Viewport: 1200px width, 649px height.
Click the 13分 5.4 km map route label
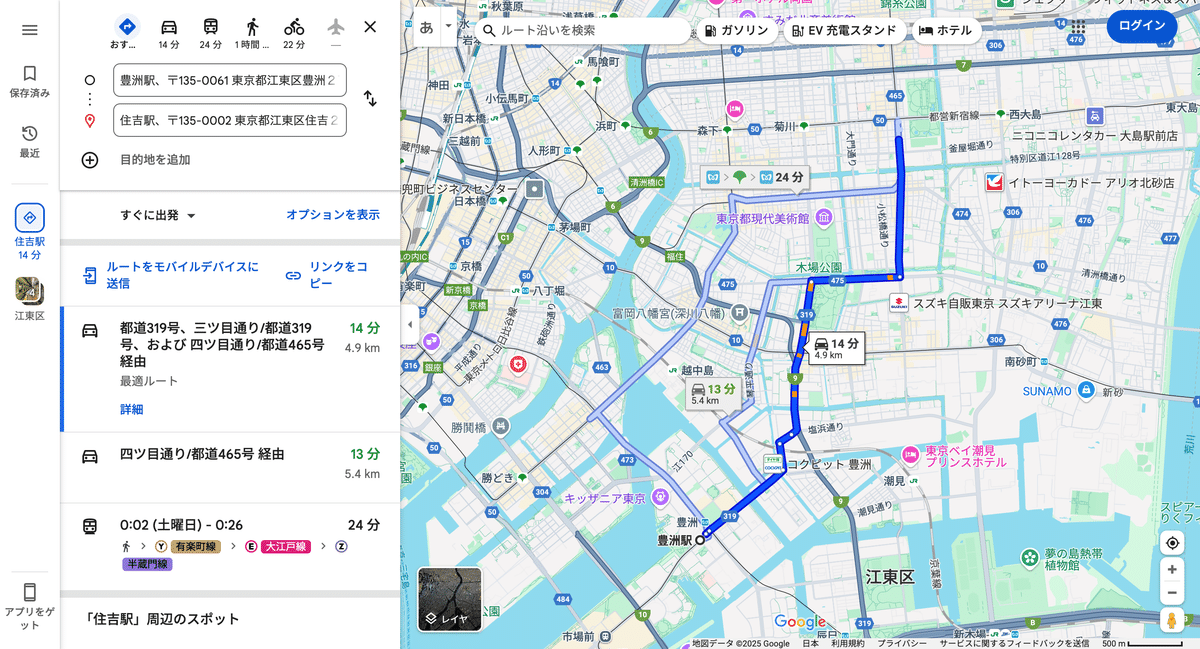coord(714,393)
